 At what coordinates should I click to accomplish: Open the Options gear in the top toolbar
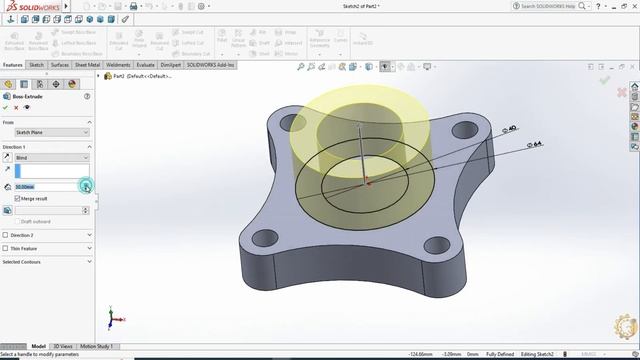[x=201, y=6]
